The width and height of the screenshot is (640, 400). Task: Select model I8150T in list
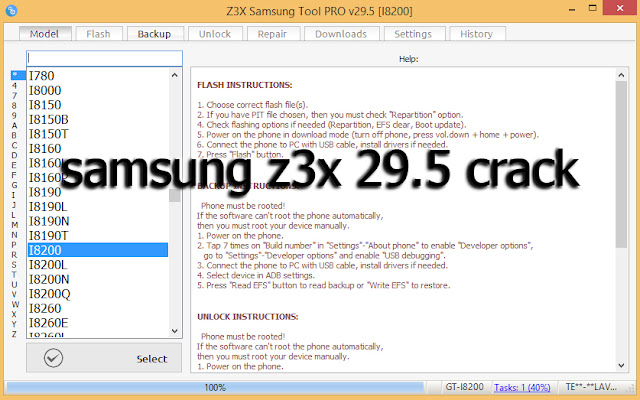tap(98, 134)
